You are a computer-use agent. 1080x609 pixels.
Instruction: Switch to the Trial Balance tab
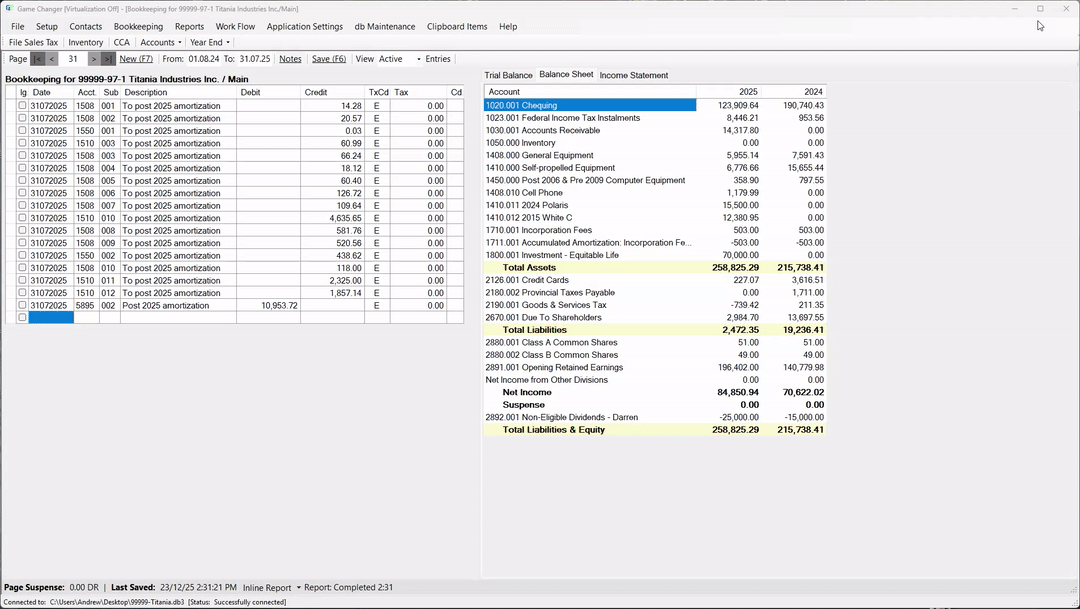pyautogui.click(x=508, y=75)
